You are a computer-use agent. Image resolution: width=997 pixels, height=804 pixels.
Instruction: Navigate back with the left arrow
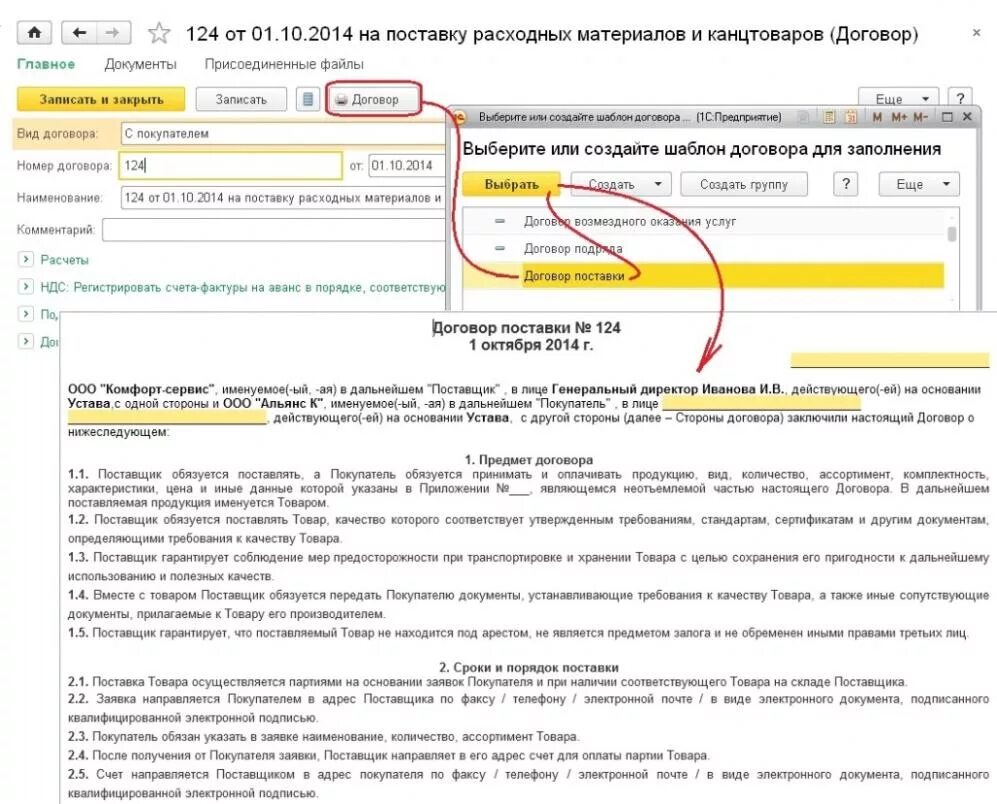[x=79, y=33]
